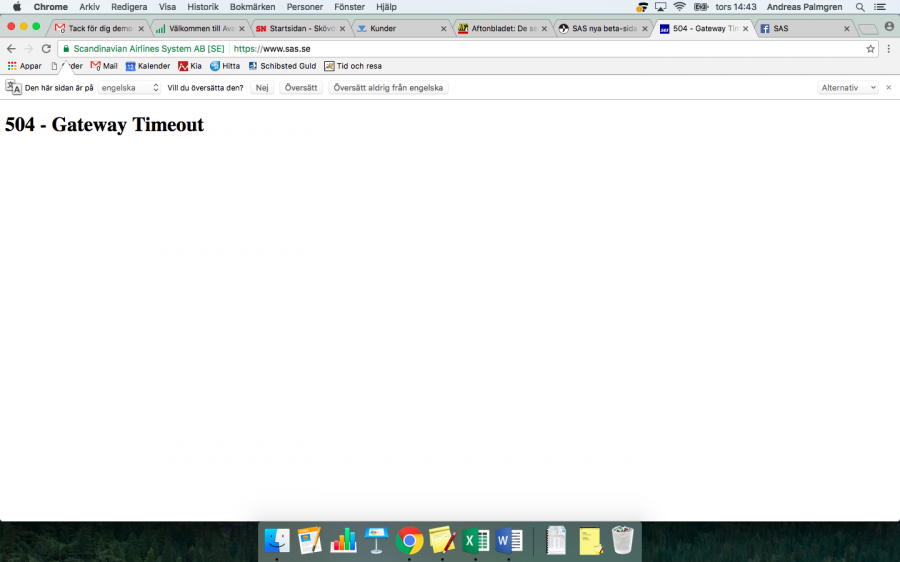Open the Alternativ options dropdown
The height and width of the screenshot is (562, 900).
coord(848,88)
